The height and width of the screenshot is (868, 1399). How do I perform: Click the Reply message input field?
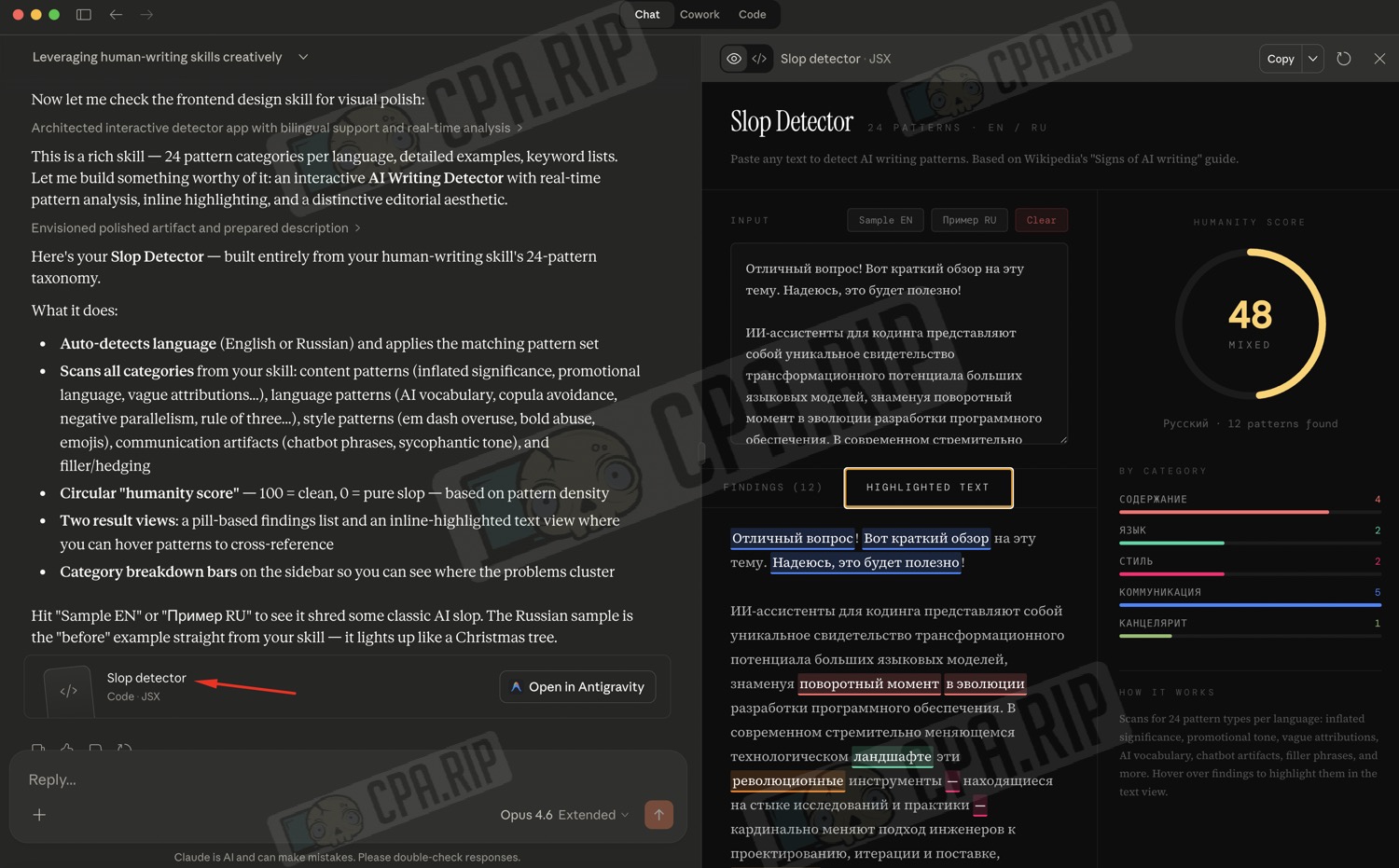click(347, 779)
